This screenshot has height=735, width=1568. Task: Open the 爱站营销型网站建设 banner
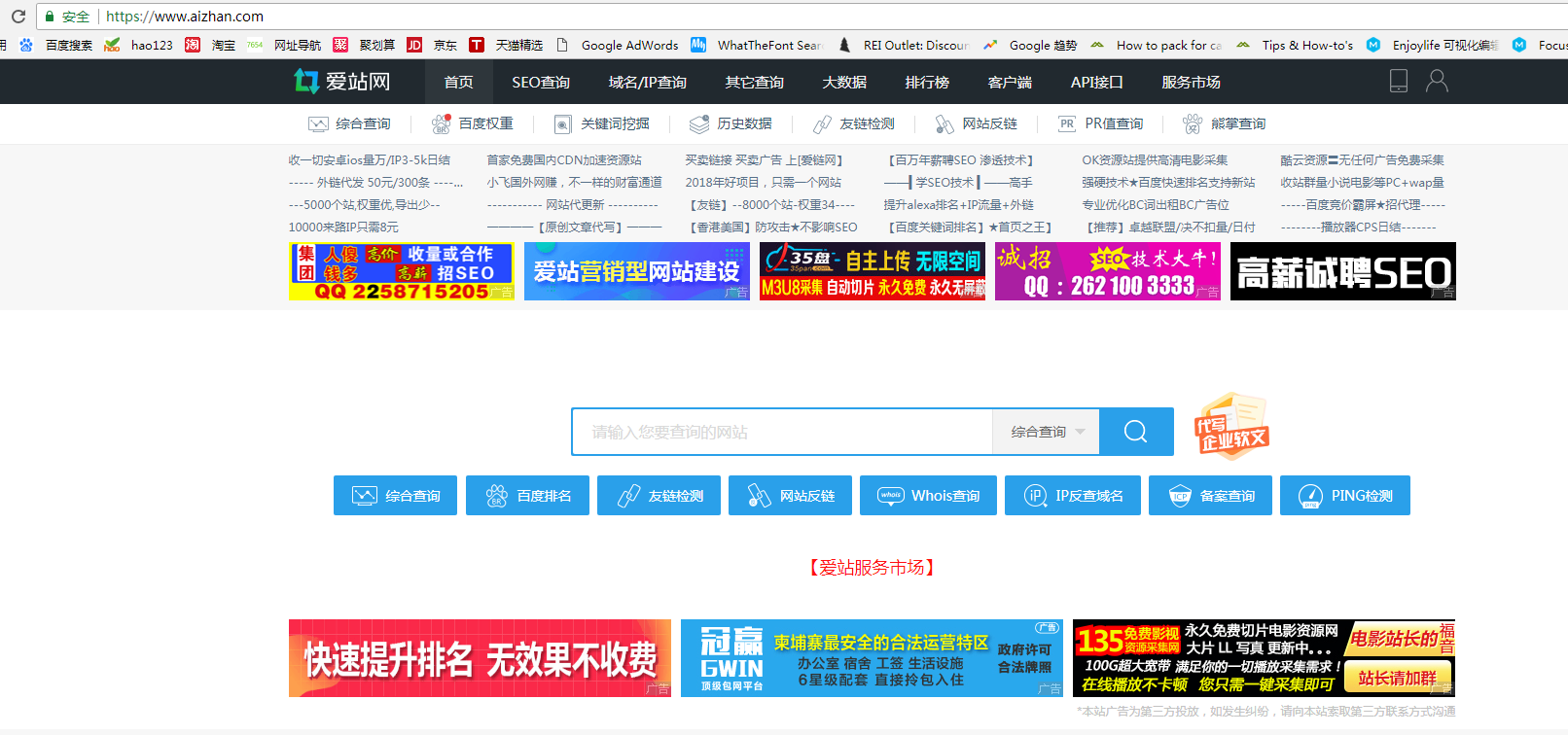click(x=637, y=271)
